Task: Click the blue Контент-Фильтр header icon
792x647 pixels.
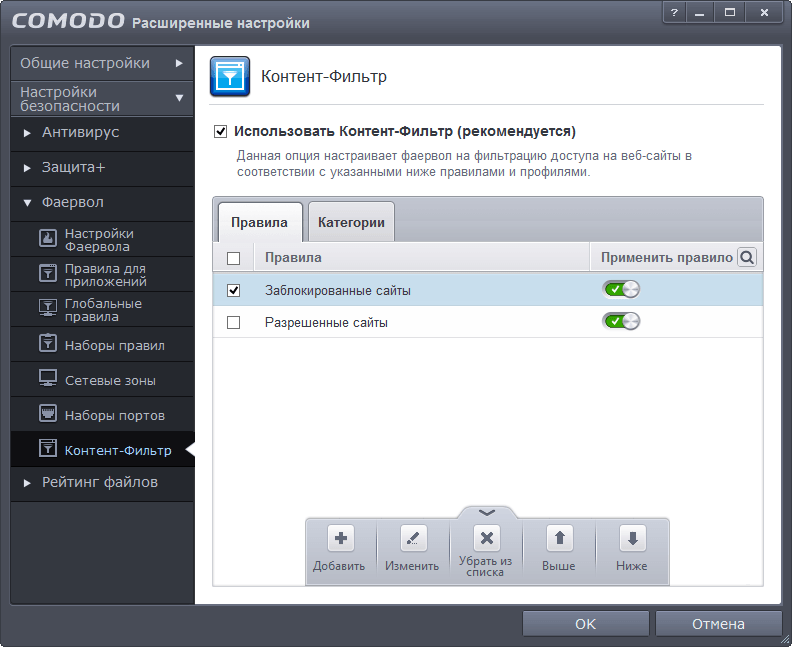Action: pos(230,76)
